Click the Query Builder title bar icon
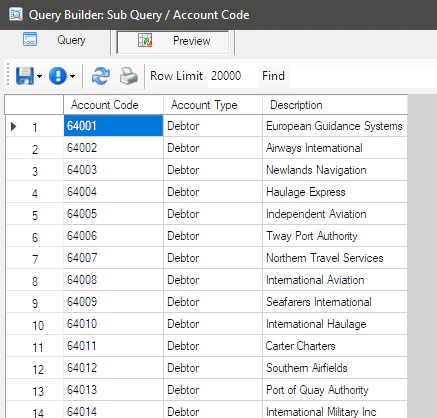437x418 pixels. point(16,14)
